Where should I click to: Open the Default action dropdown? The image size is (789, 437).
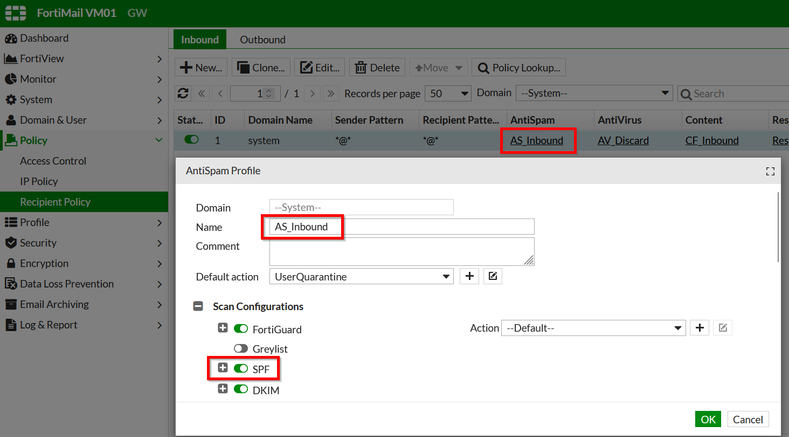pyautogui.click(x=362, y=276)
